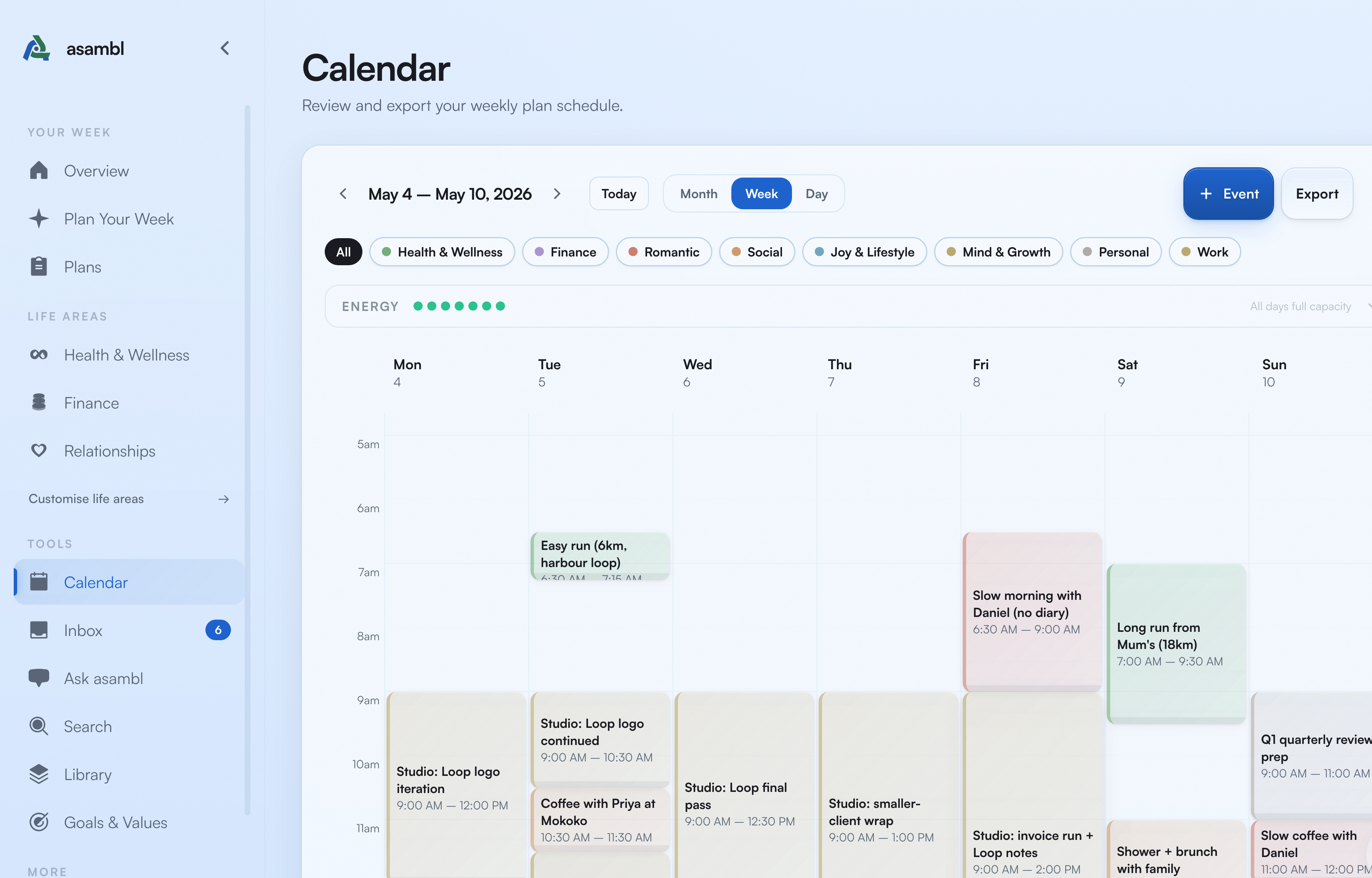Open the Plans clipboard icon
1372x878 pixels.
39,266
